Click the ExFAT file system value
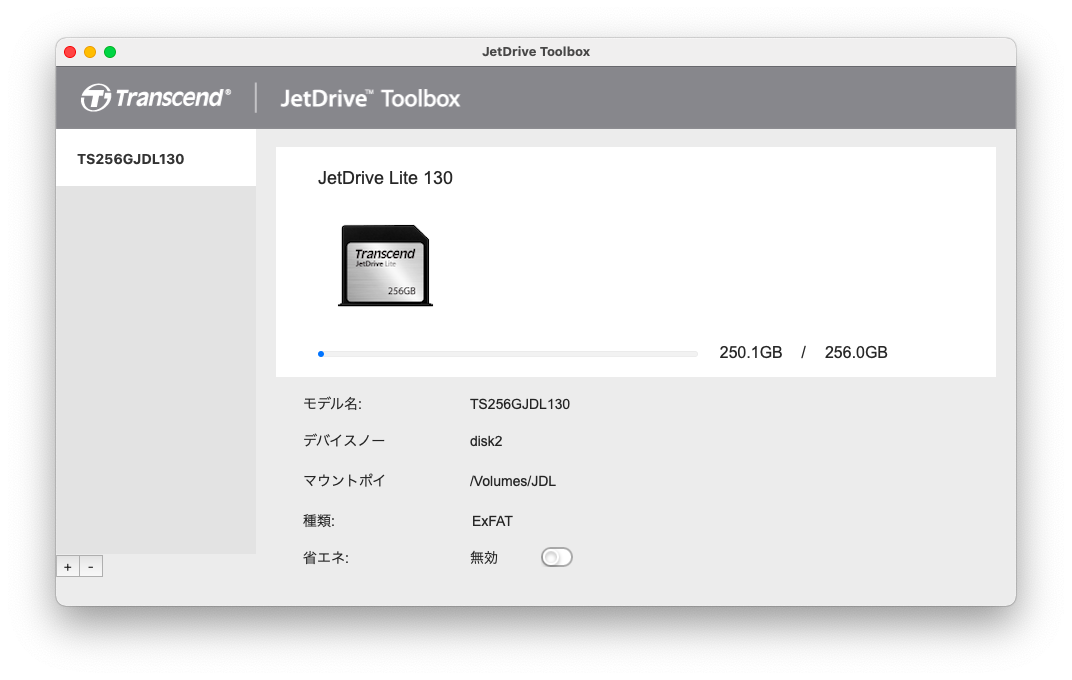This screenshot has width=1072, height=680. tap(492, 521)
